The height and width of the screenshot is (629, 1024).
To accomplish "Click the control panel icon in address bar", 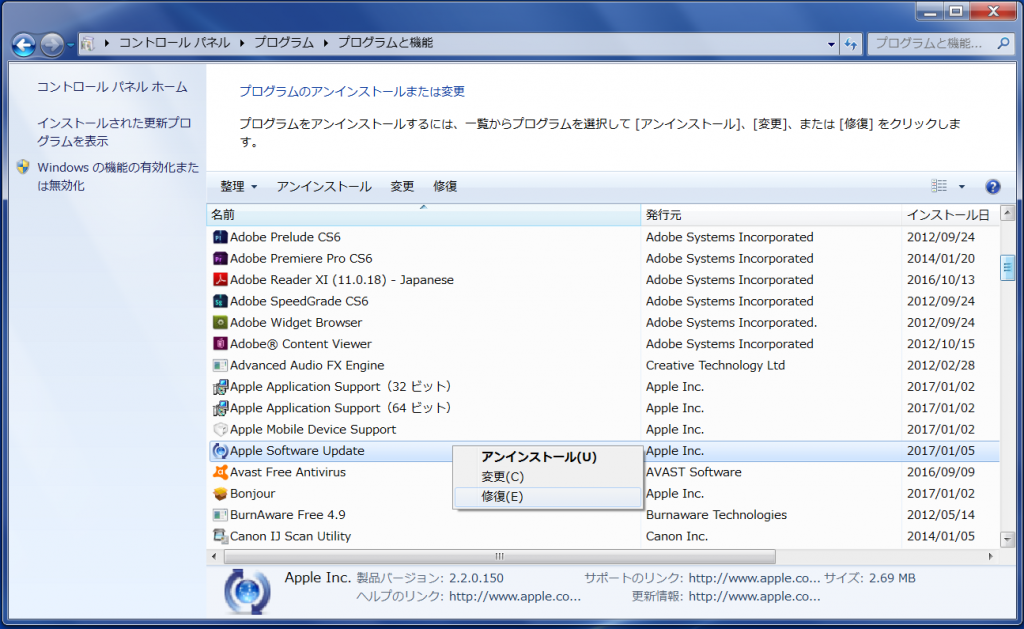I will coord(88,44).
